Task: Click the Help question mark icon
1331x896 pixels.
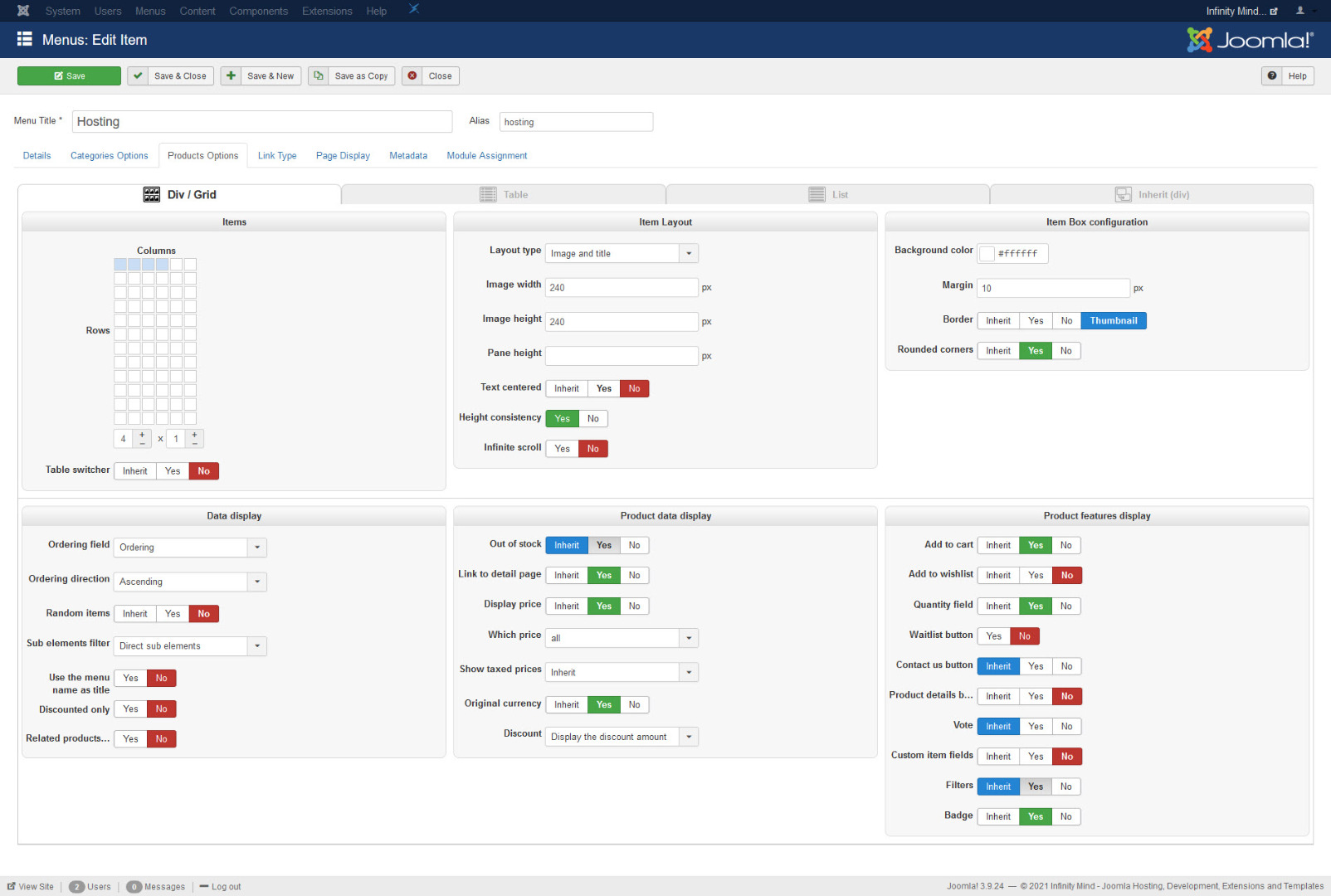Action: click(x=1272, y=76)
